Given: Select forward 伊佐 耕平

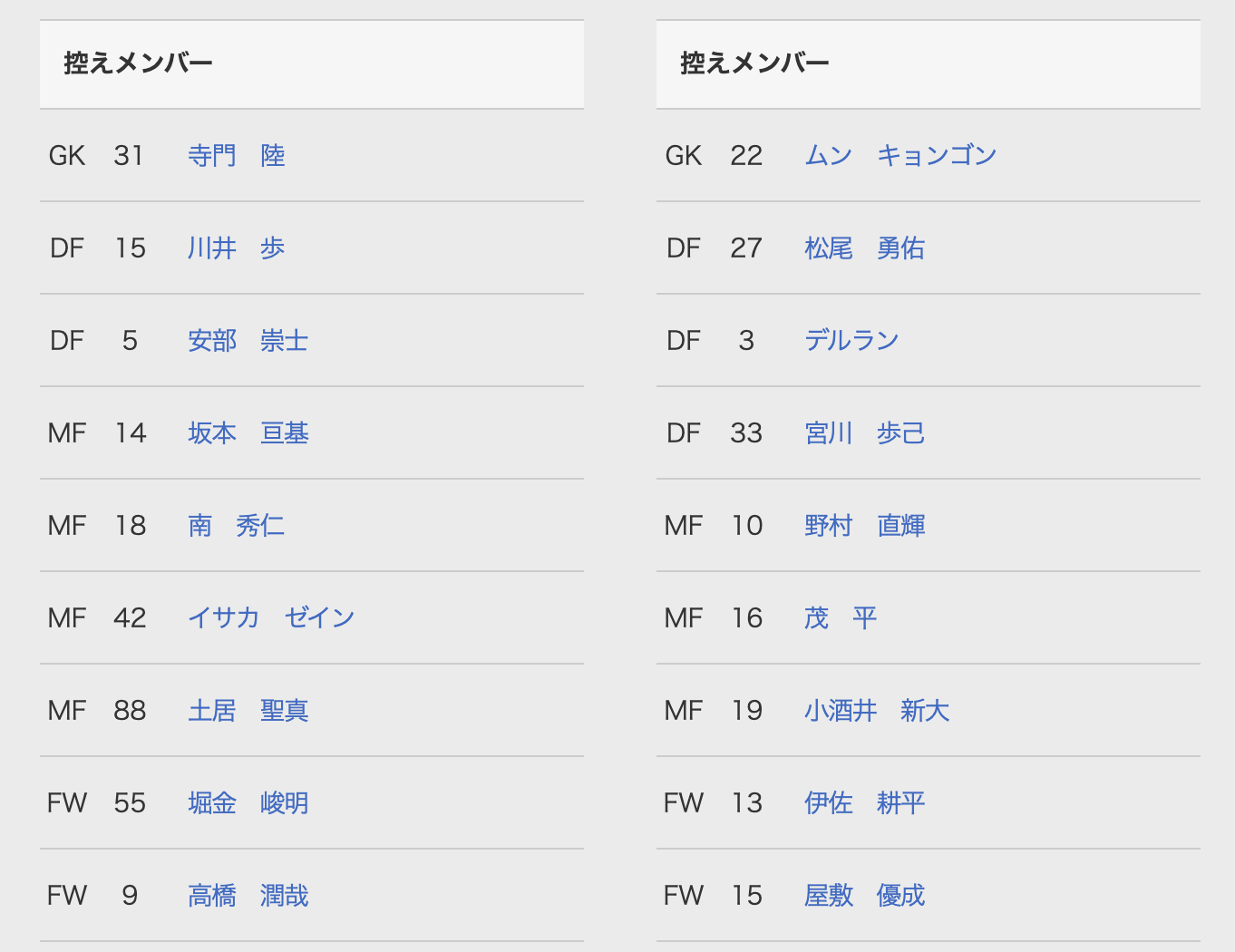Looking at the screenshot, I should (865, 803).
